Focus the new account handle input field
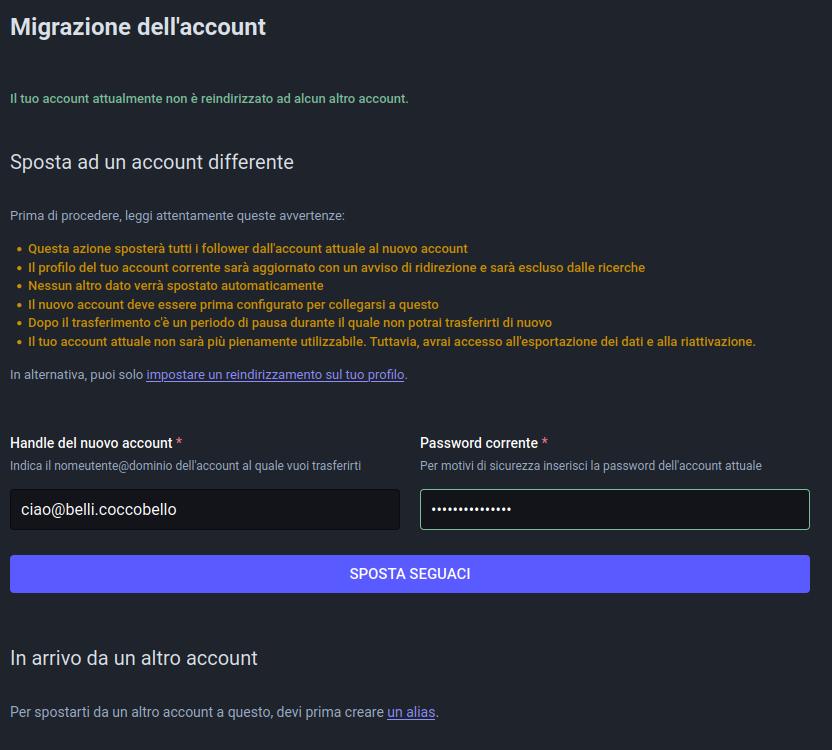This screenshot has height=750, width=832. 205,510
